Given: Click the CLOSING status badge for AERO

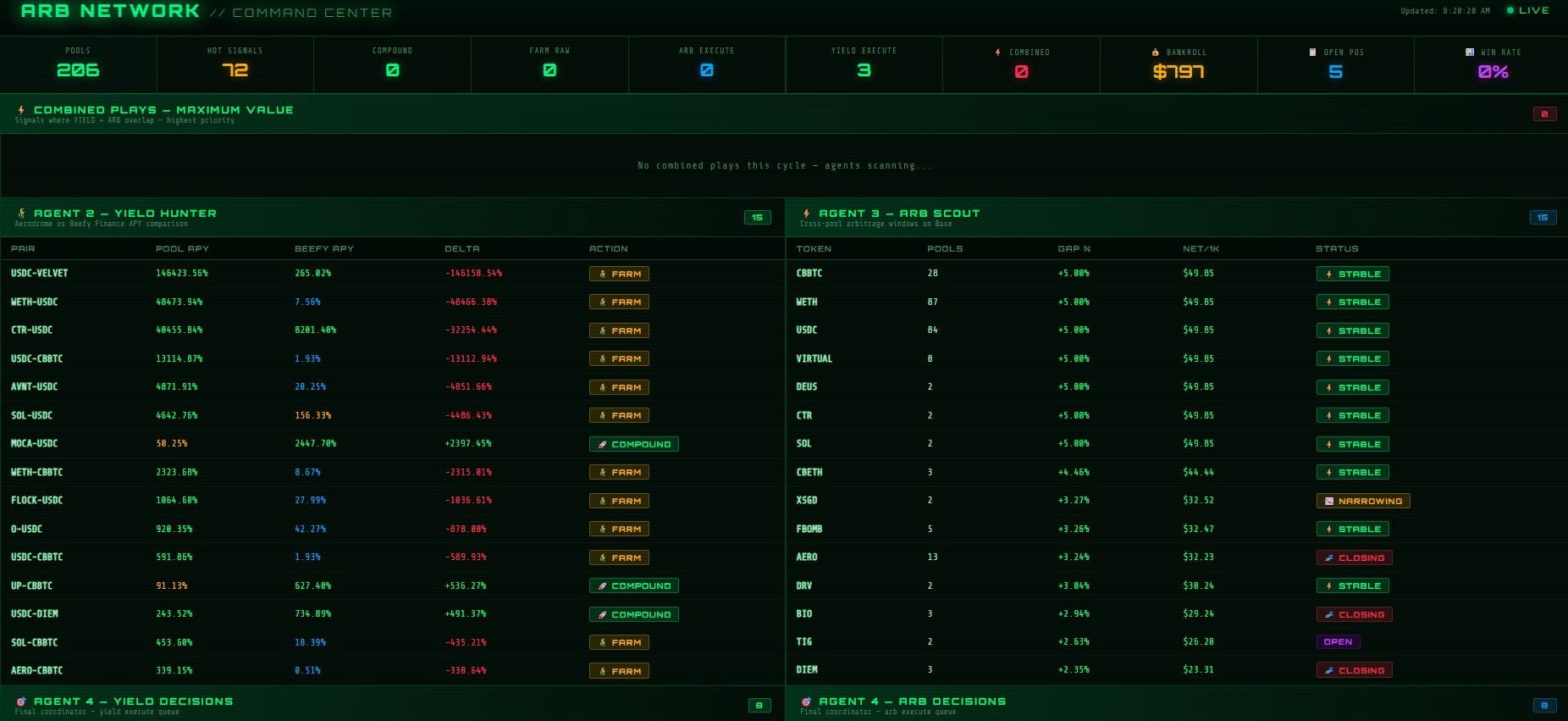Looking at the screenshot, I should pos(1355,557).
